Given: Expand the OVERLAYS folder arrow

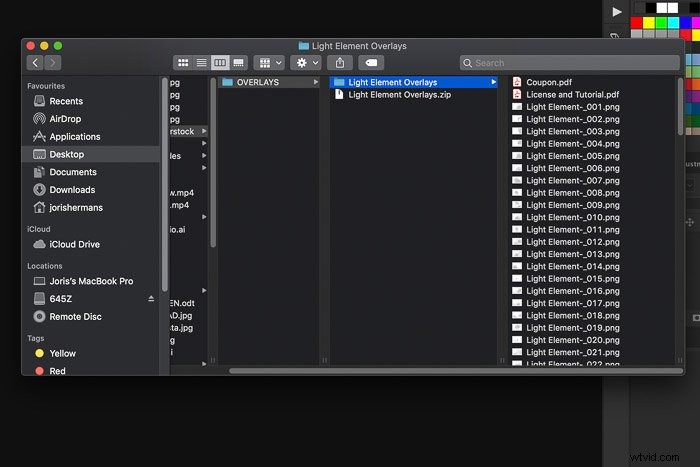Looking at the screenshot, I should (316, 82).
